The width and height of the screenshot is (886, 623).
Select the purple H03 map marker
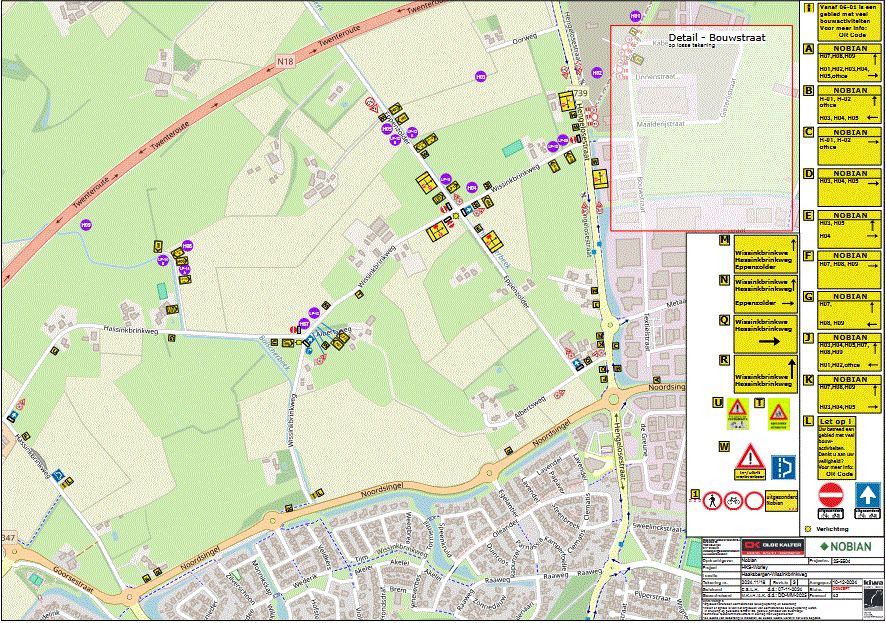(x=482, y=76)
